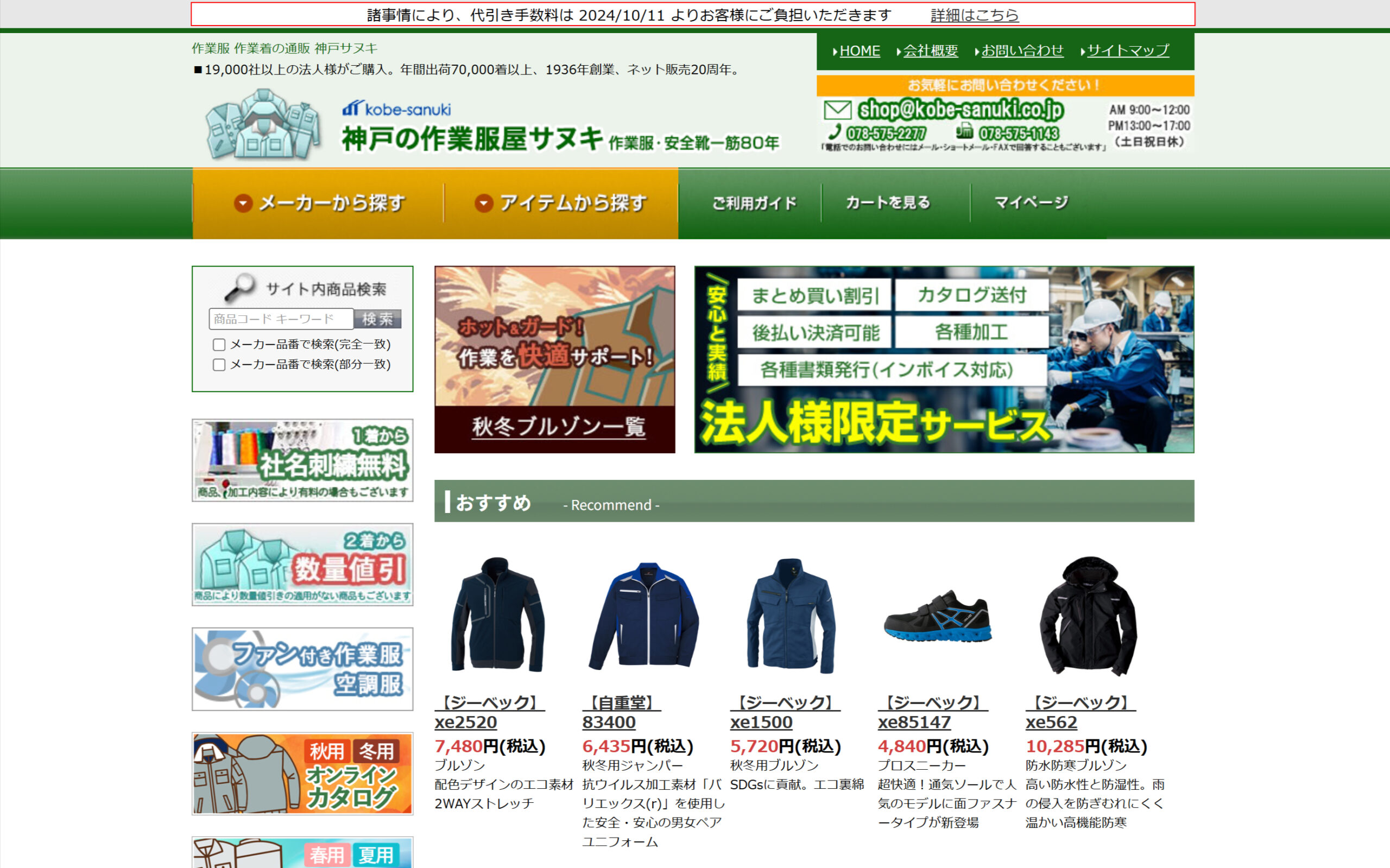
Task: Open カートを見る menu item
Action: (887, 202)
